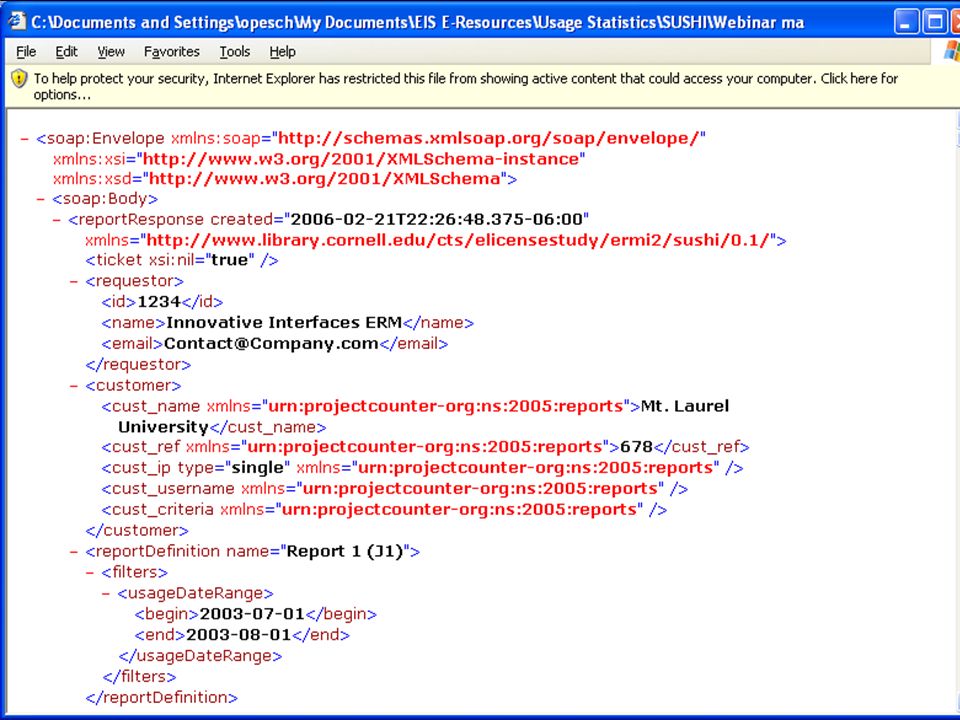Open the File menu
The image size is (960, 720).
pos(26,52)
